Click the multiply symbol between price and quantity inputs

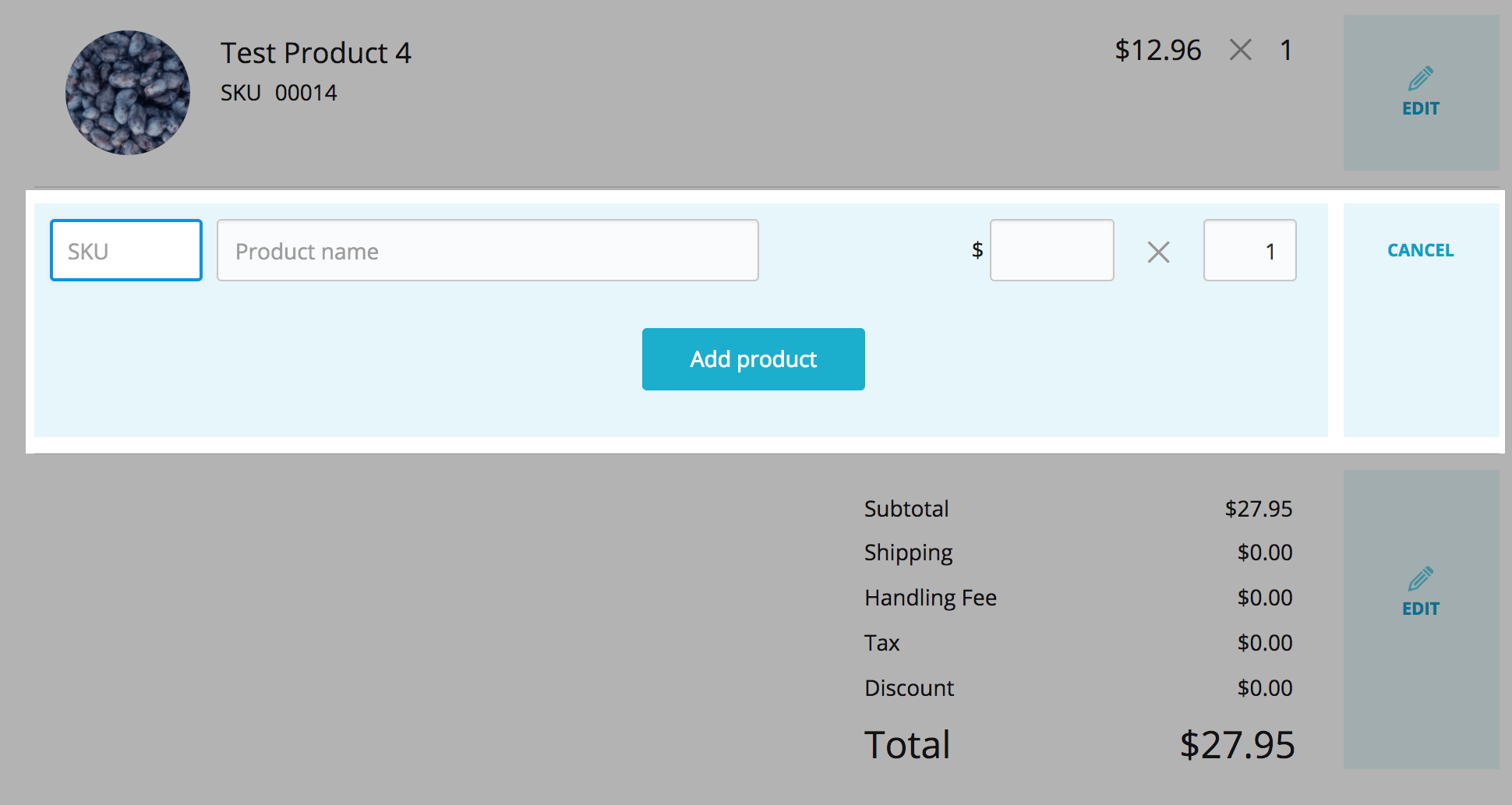coord(1158,252)
